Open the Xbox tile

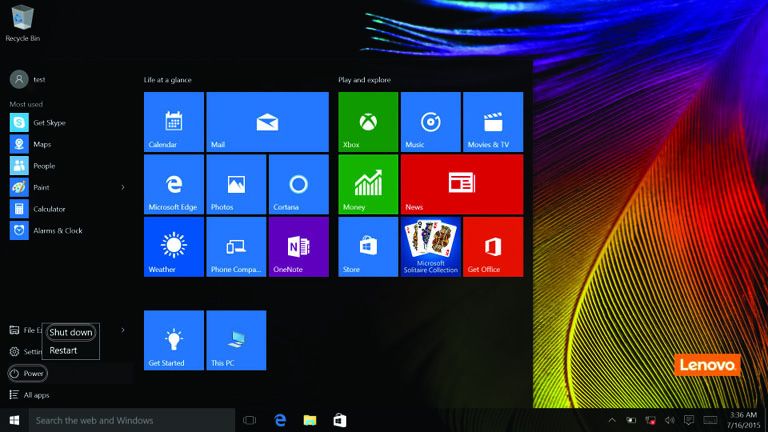pyautogui.click(x=368, y=122)
